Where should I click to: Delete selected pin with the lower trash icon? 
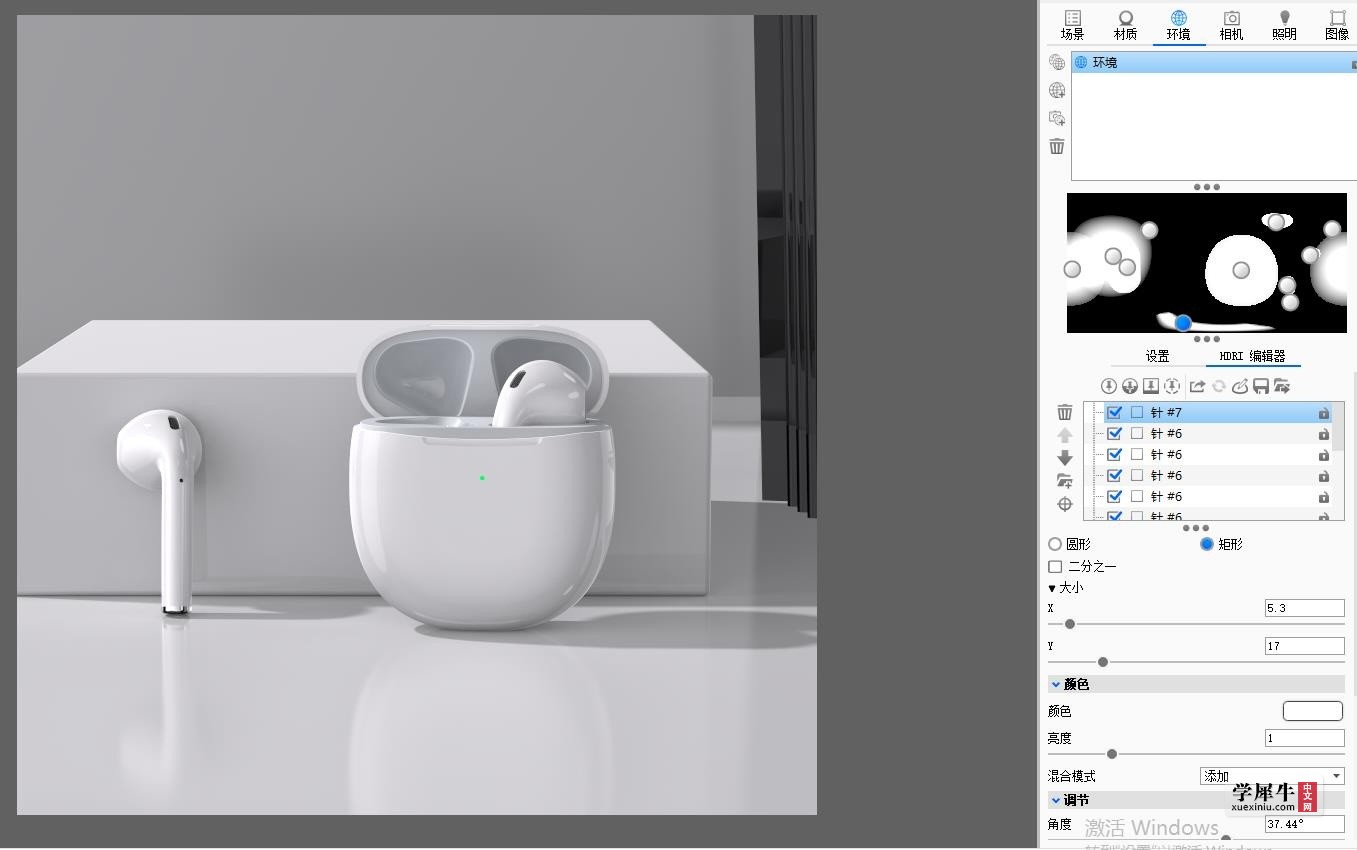click(x=1065, y=412)
